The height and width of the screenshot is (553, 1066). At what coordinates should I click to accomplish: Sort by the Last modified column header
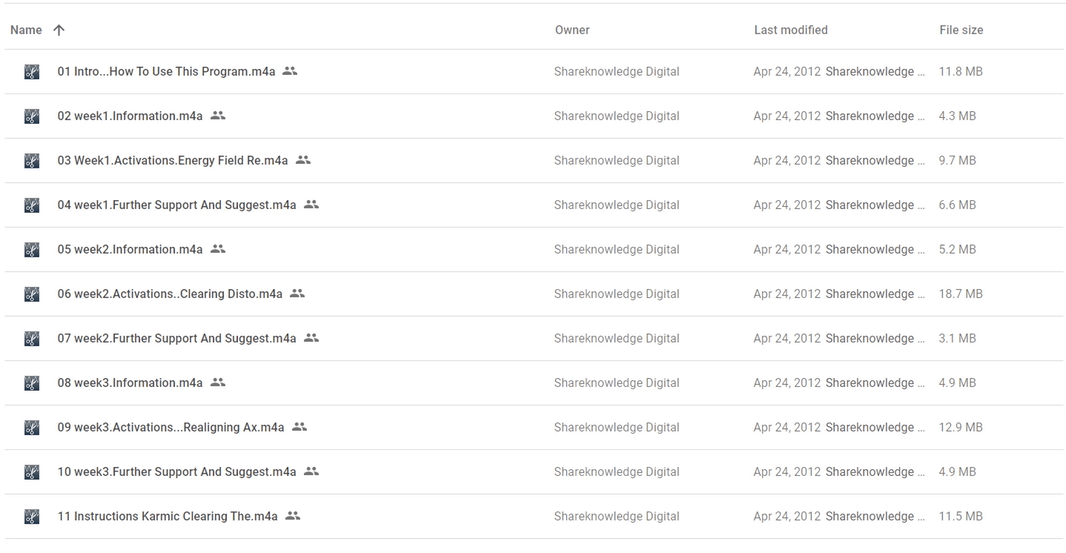[791, 30]
